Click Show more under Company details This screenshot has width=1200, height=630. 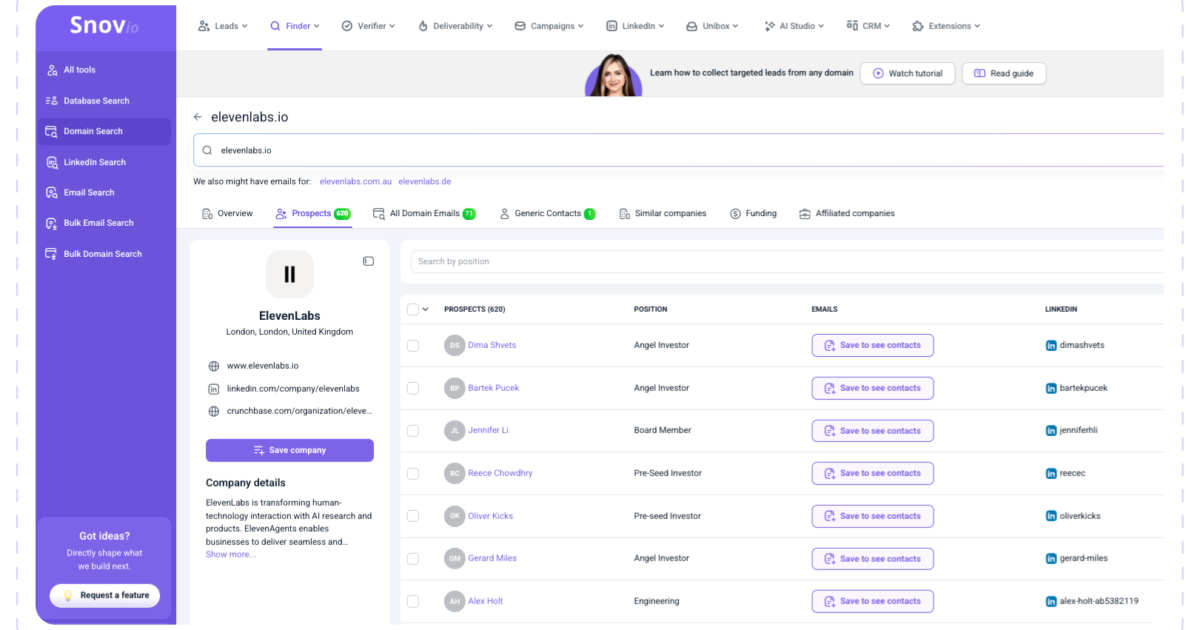[x=230, y=554]
